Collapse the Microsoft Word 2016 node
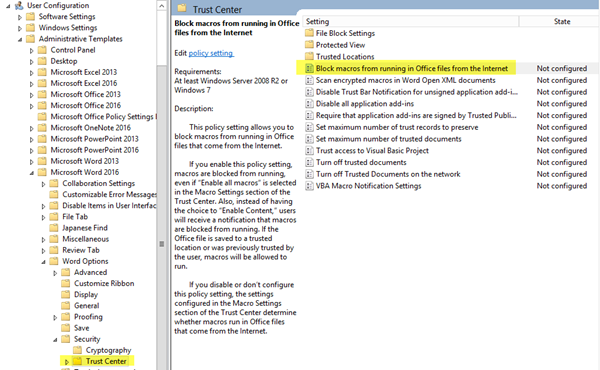 [31, 173]
